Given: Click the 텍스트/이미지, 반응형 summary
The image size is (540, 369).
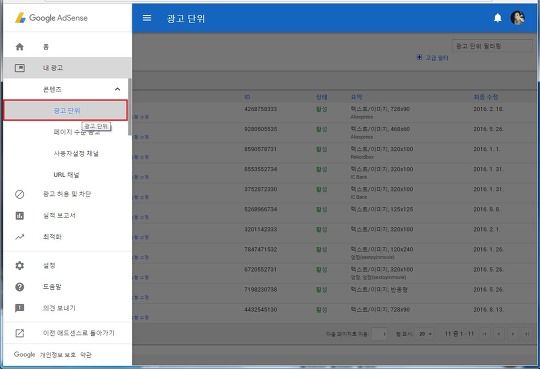Looking at the screenshot, I should click(x=379, y=289).
